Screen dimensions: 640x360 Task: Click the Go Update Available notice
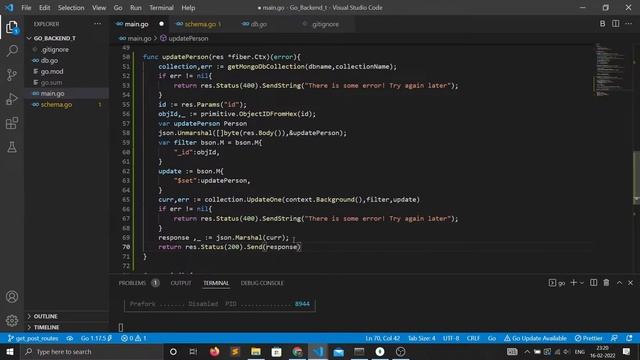(x=535, y=338)
